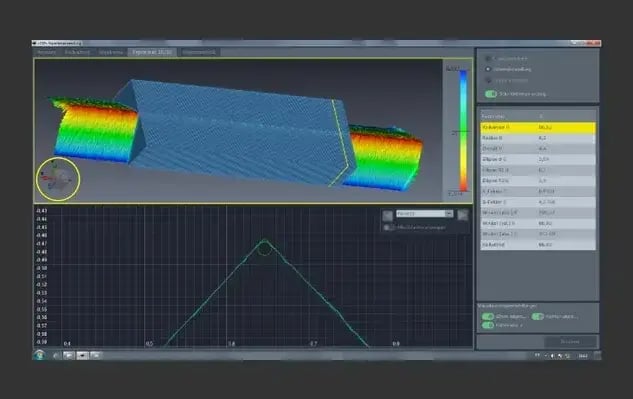Select the 'K-Faktor' row in results table
The image size is (633, 399).
pos(537,191)
